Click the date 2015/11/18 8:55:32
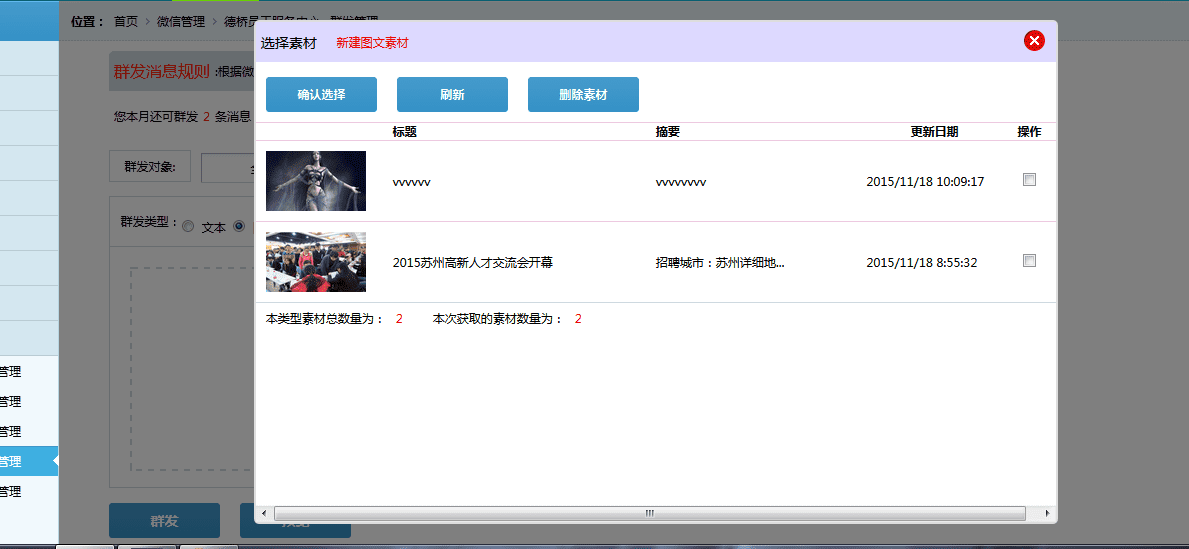Screen dimensions: 1189x549 [921, 263]
